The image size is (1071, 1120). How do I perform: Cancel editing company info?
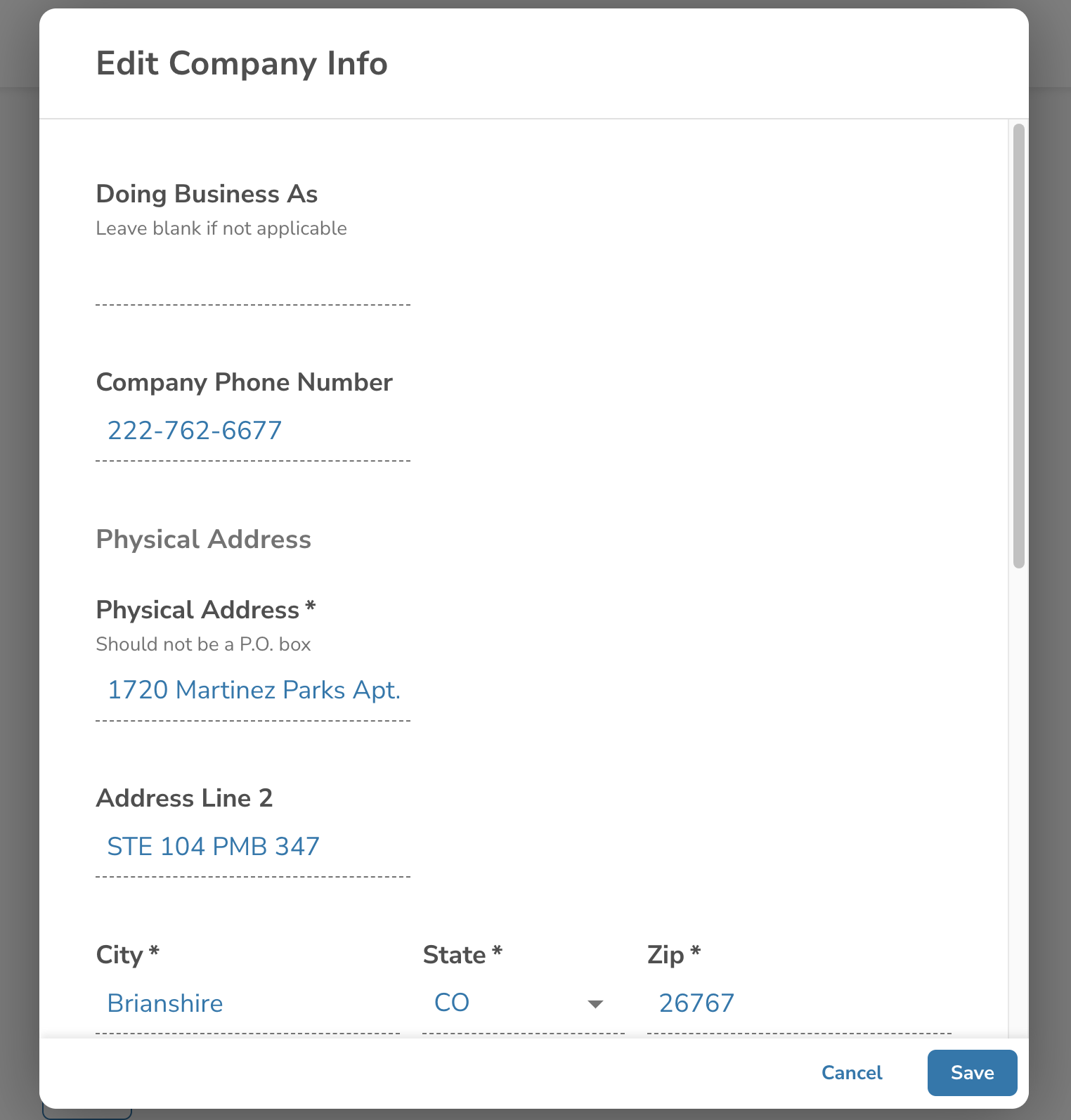pyautogui.click(x=852, y=1073)
